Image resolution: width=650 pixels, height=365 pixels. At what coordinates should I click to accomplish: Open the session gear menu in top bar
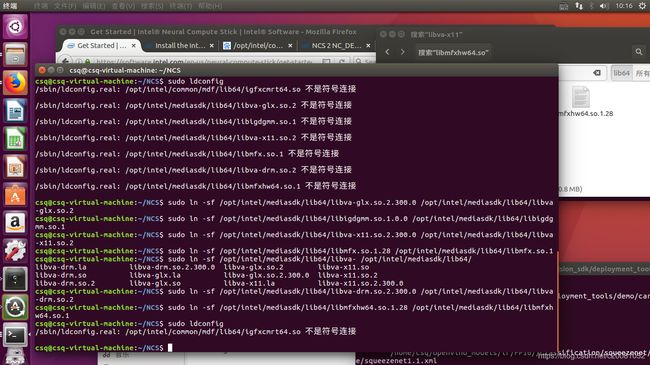pos(642,6)
